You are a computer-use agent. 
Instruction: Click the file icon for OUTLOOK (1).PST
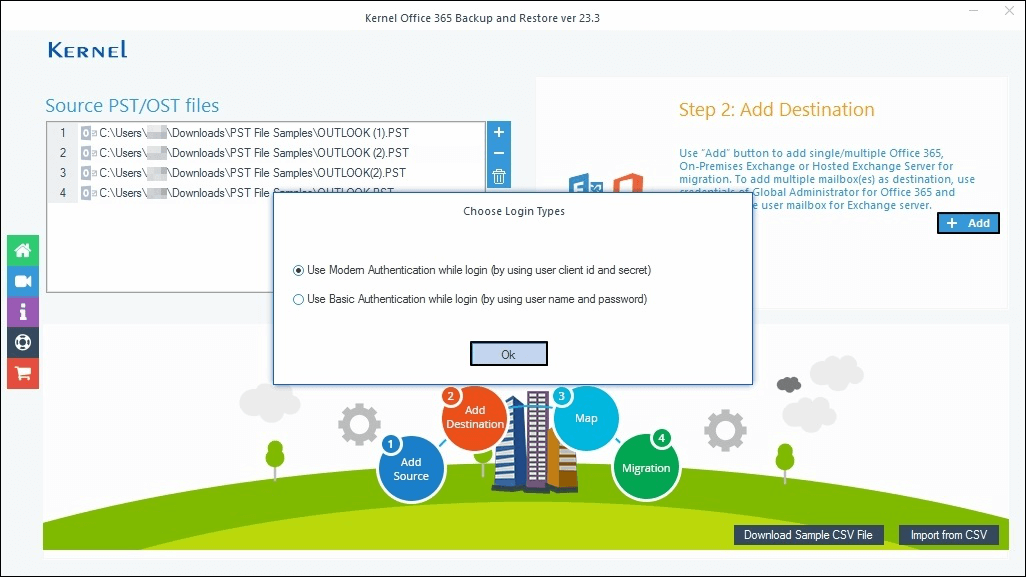click(88, 133)
